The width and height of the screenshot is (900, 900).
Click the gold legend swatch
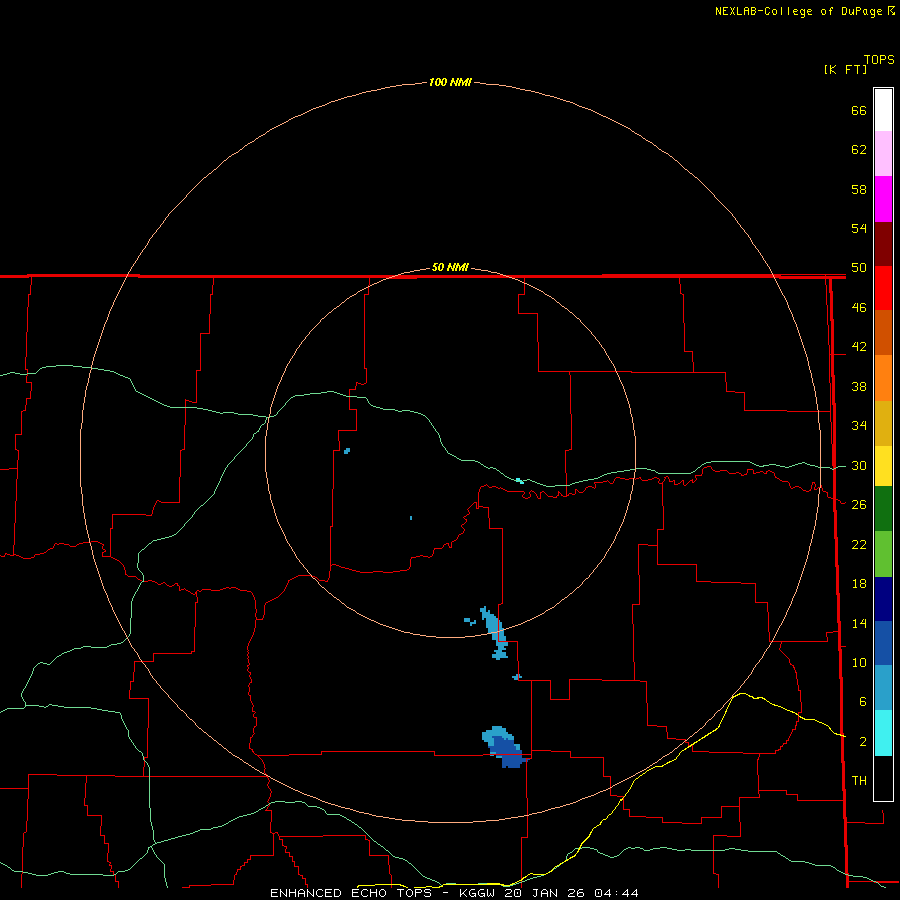(x=883, y=423)
